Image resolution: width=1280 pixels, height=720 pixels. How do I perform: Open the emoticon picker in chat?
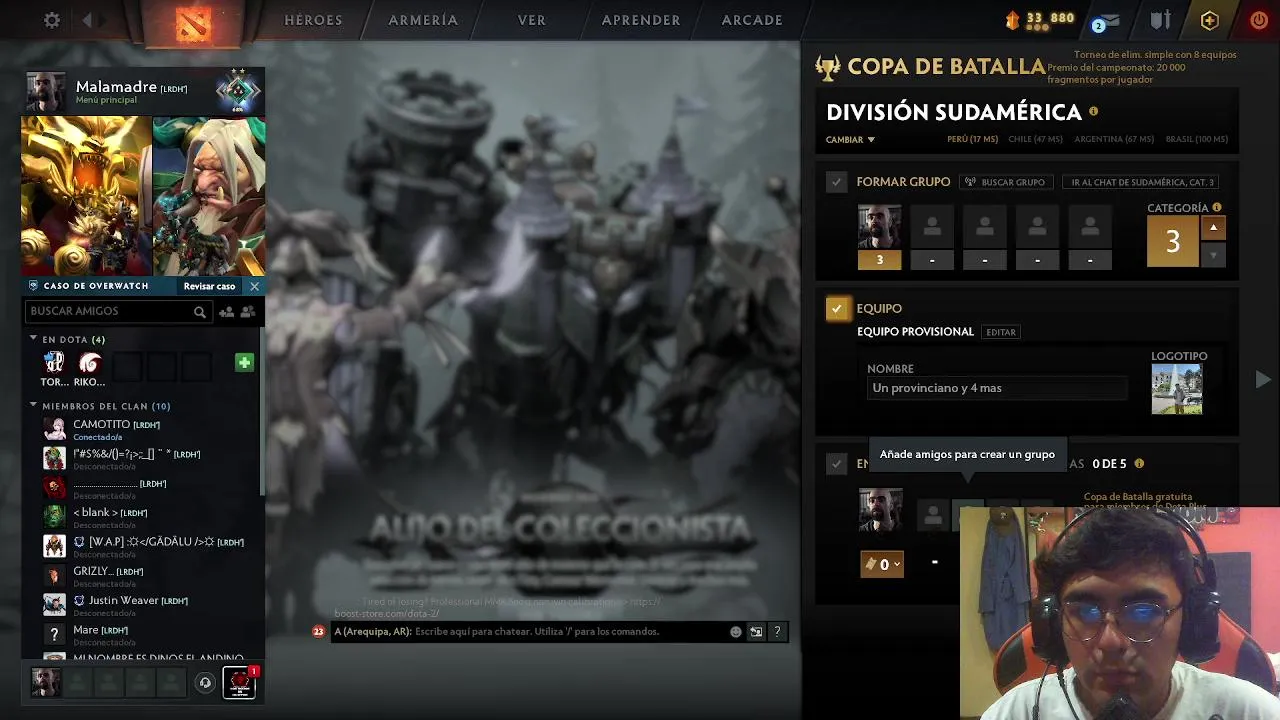point(736,632)
